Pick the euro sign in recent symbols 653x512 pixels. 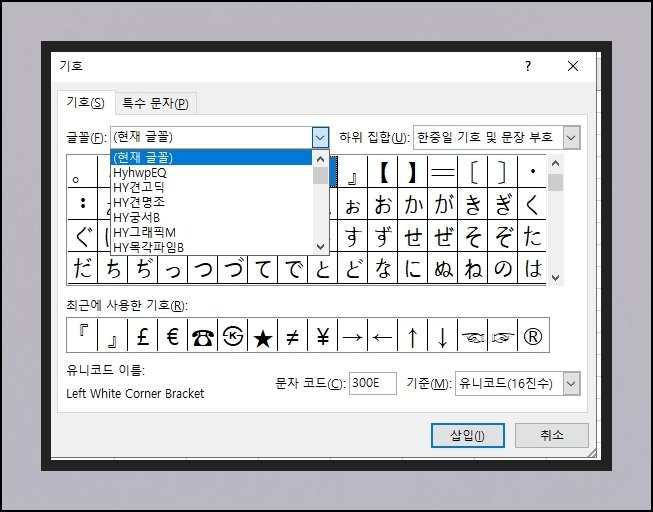172,335
